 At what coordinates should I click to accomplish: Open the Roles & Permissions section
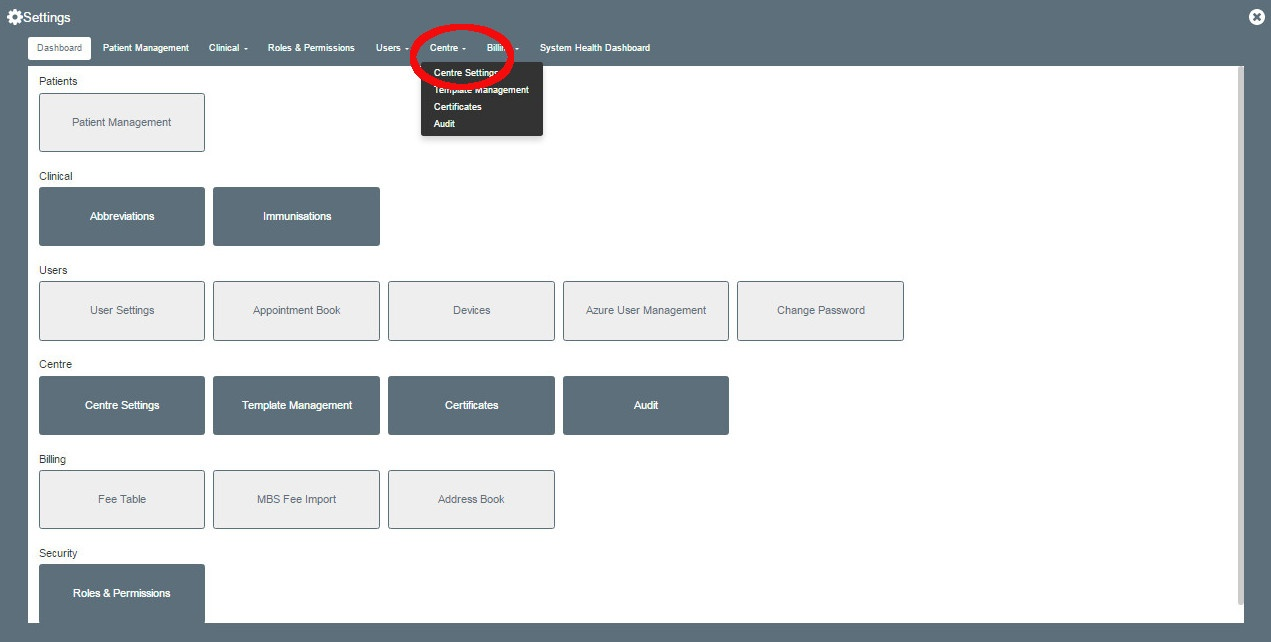tap(121, 593)
